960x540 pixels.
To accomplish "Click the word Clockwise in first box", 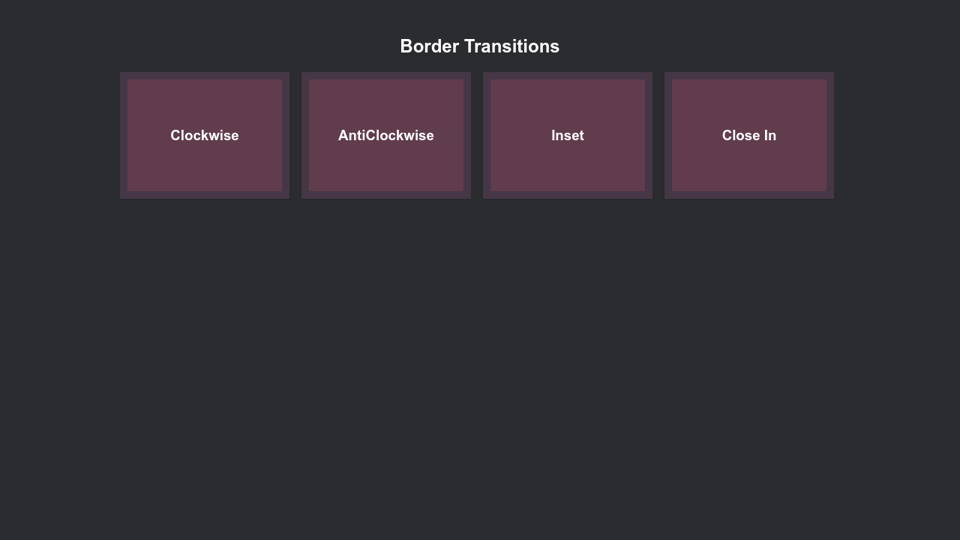I will [x=204, y=135].
